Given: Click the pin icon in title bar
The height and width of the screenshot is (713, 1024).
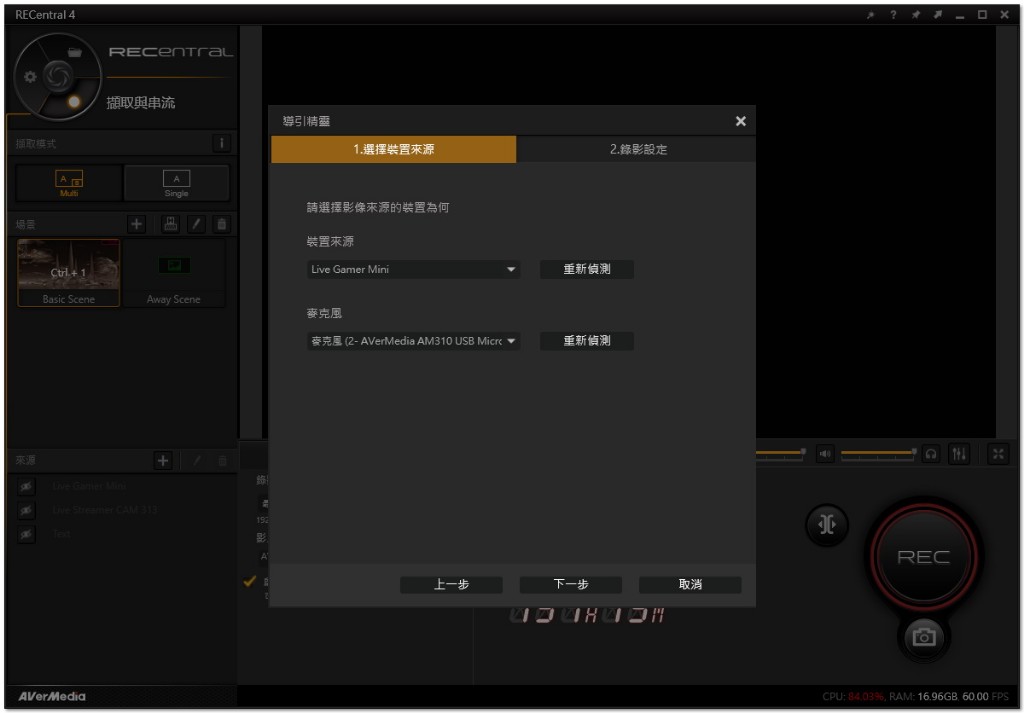Looking at the screenshot, I should point(916,14).
